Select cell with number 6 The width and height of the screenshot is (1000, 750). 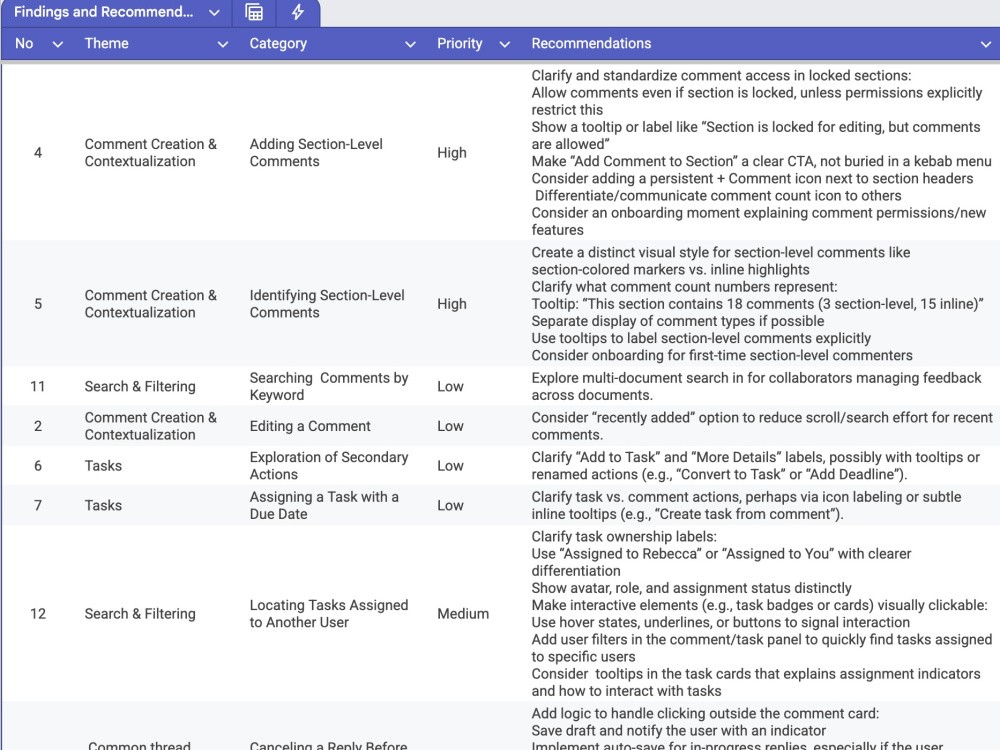click(38, 466)
